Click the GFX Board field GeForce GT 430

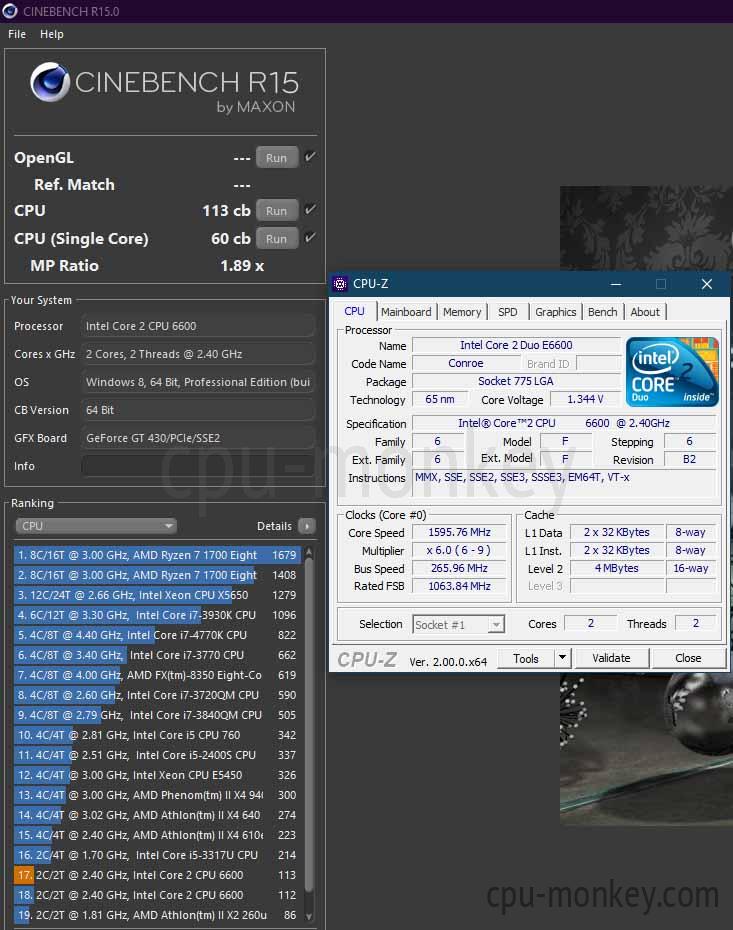(197, 438)
